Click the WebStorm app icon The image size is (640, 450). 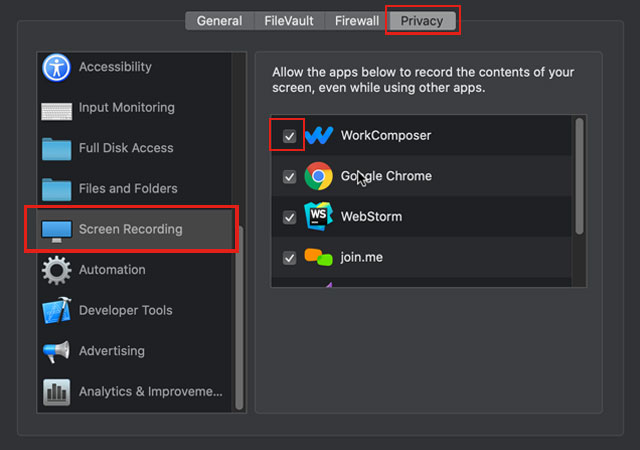point(319,217)
